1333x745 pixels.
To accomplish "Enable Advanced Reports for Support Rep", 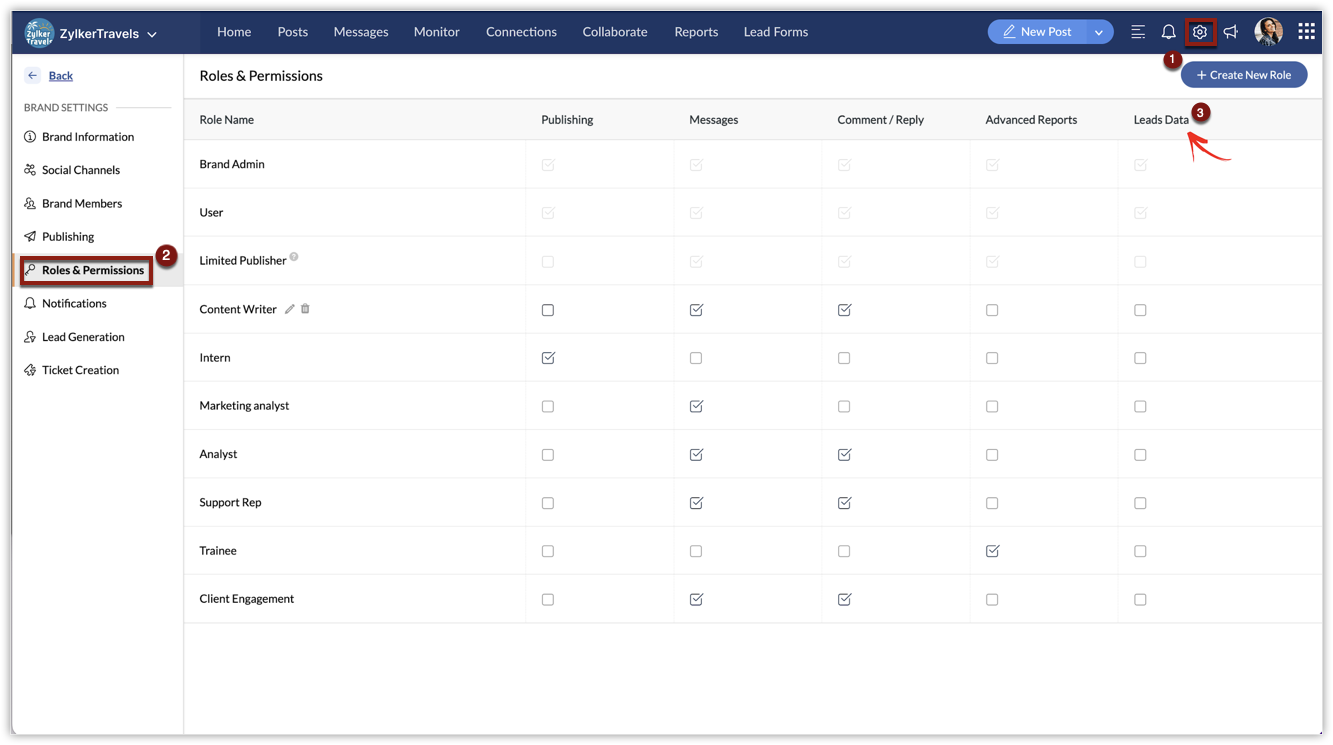I will (x=992, y=503).
